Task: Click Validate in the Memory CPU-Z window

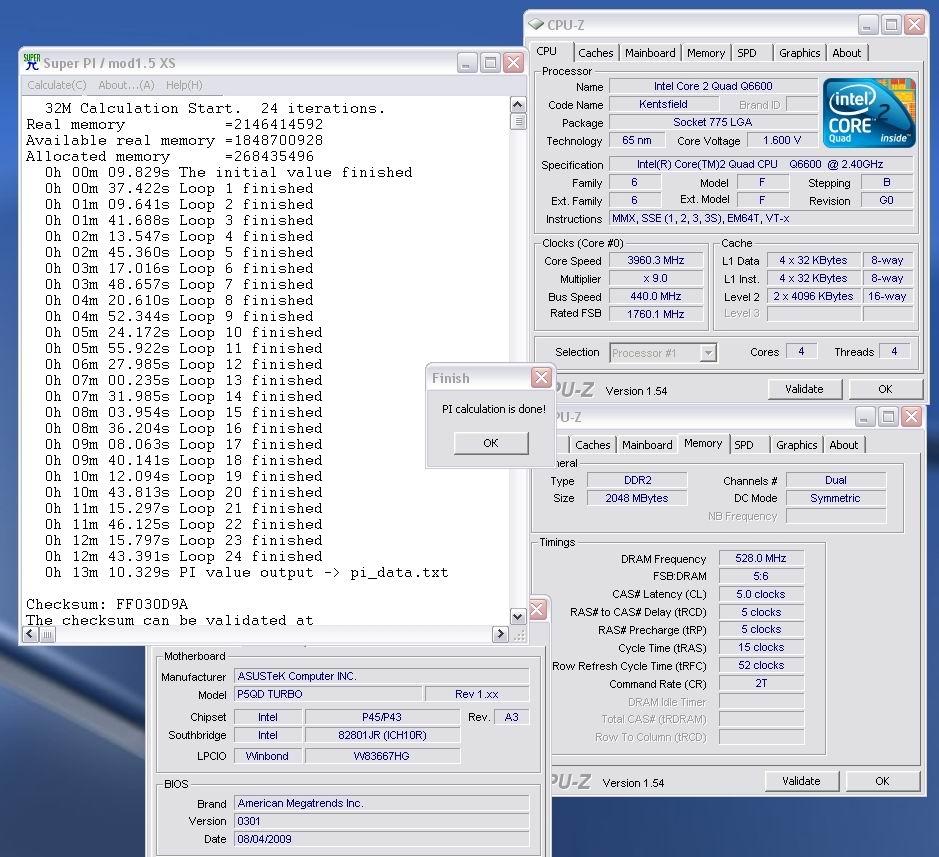Action: (801, 781)
